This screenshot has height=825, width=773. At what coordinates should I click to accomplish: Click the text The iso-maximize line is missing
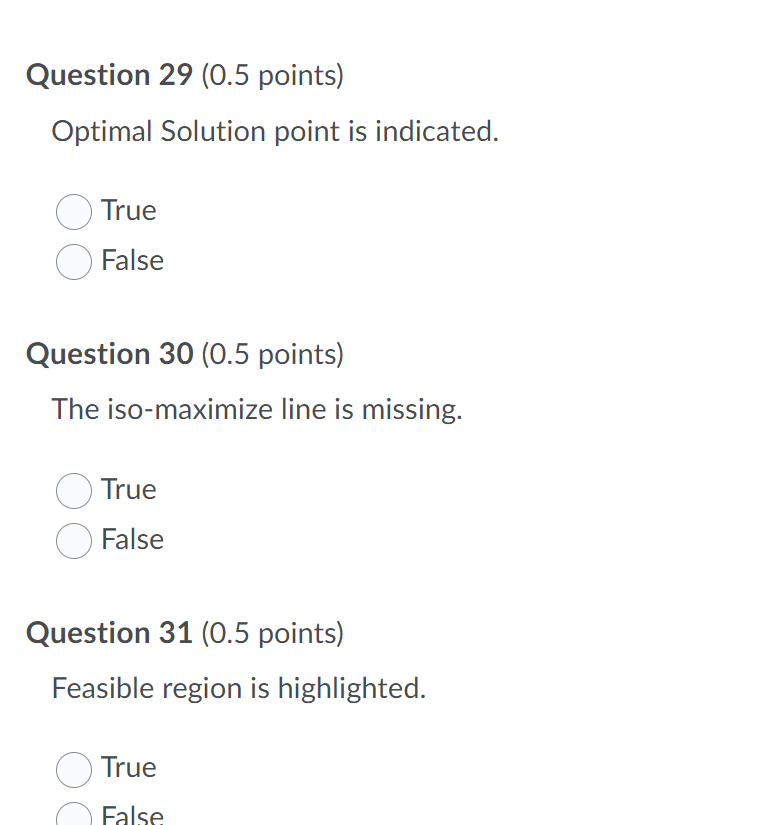pos(257,409)
